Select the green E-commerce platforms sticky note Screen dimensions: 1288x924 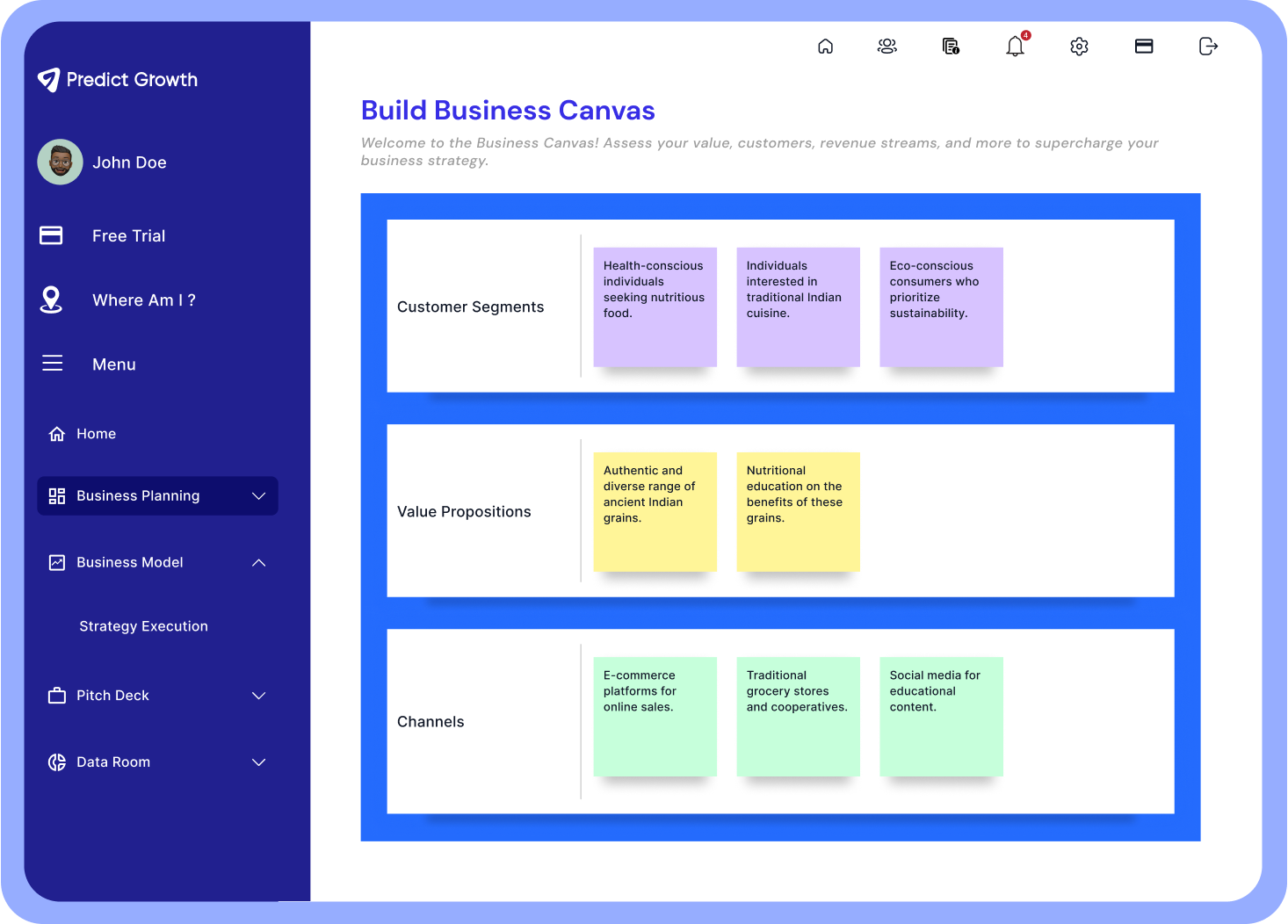coord(655,716)
